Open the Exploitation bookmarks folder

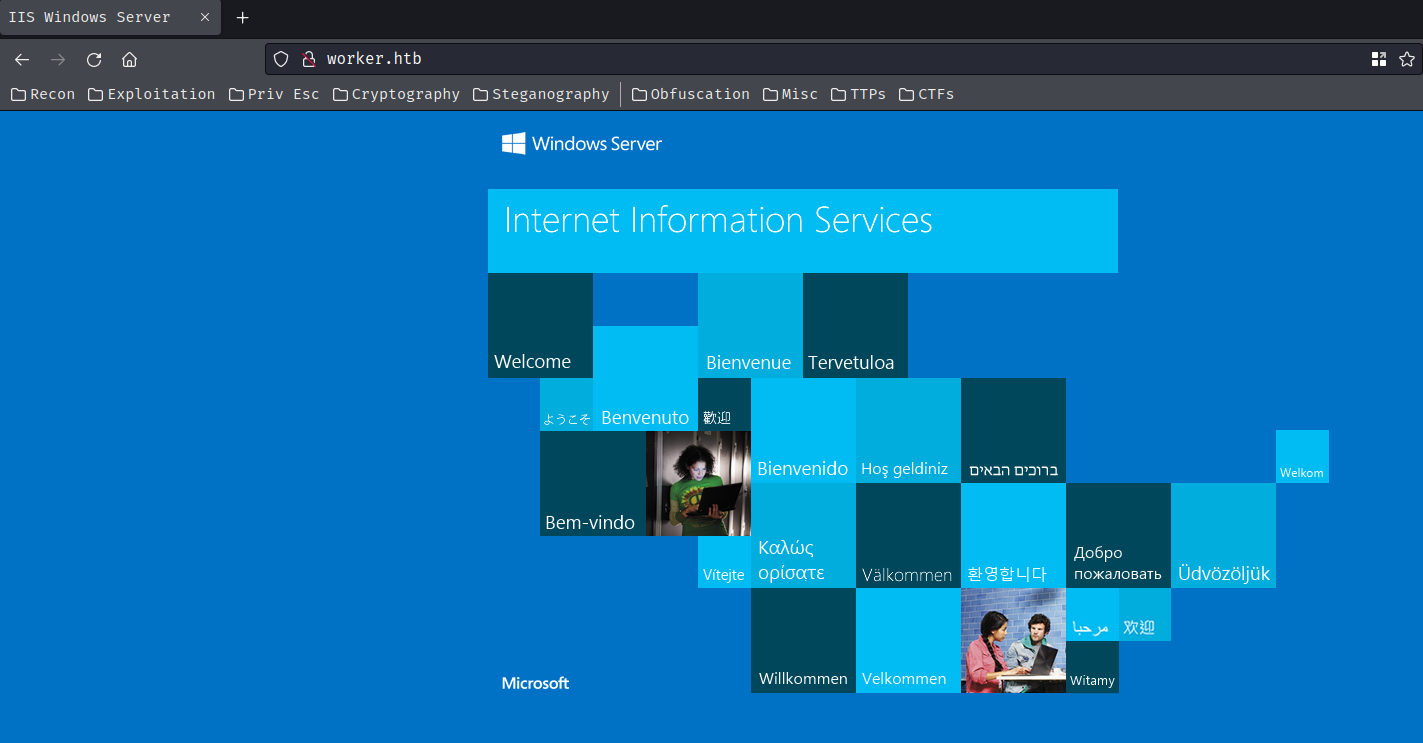point(151,94)
